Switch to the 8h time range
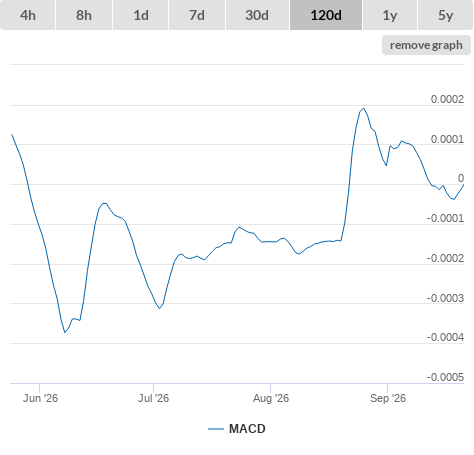 [x=84, y=15]
